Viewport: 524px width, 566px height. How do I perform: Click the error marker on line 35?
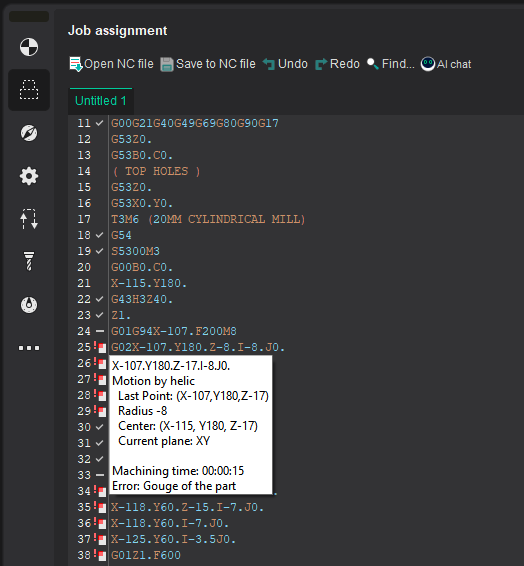pyautogui.click(x=101, y=507)
